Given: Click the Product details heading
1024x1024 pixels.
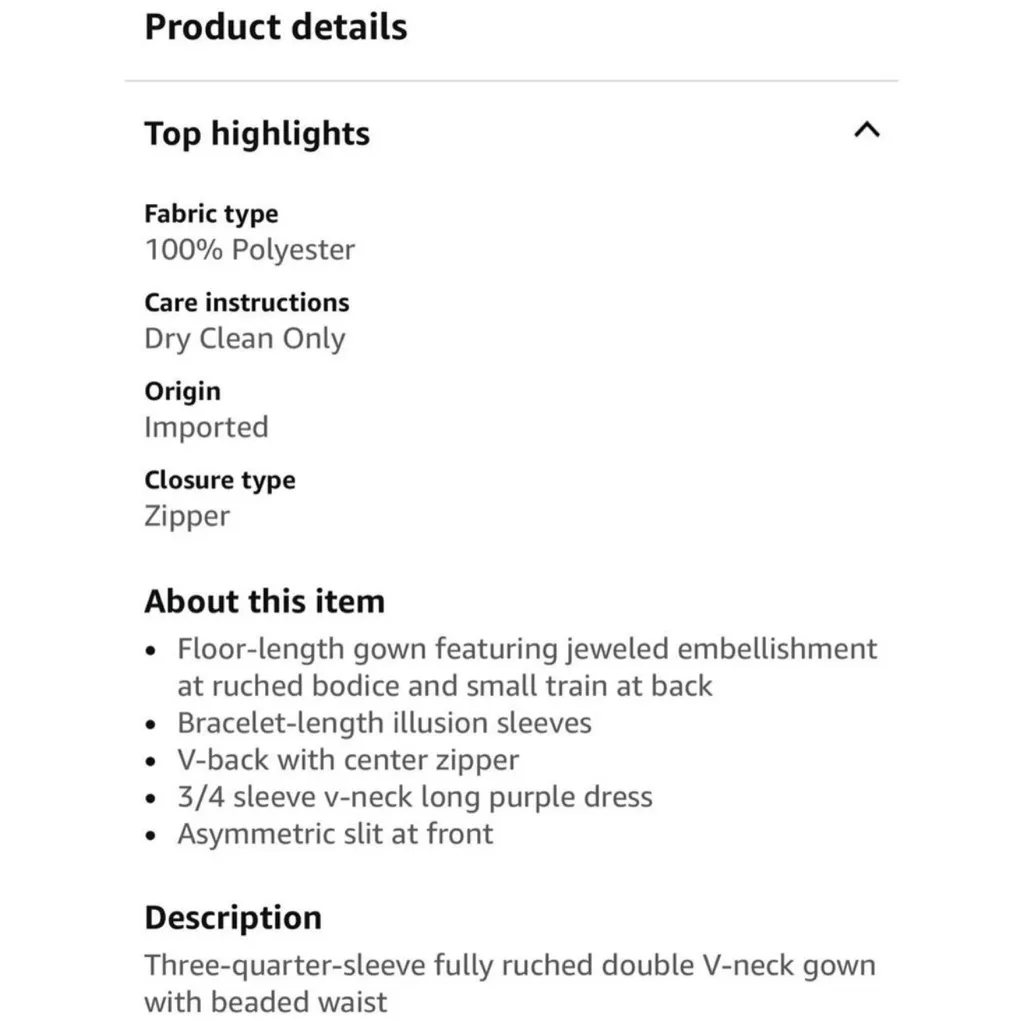Looking at the screenshot, I should point(275,27).
